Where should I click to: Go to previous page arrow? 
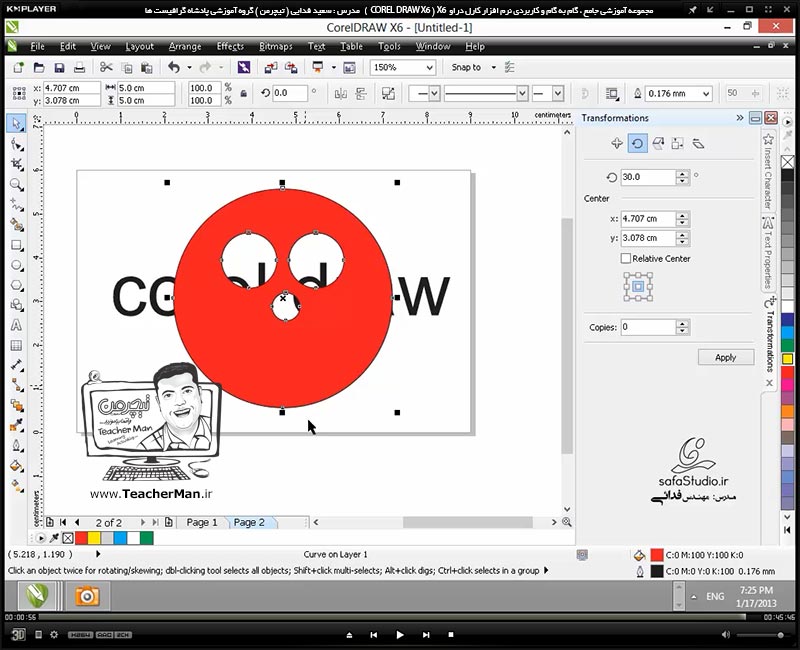coord(78,522)
